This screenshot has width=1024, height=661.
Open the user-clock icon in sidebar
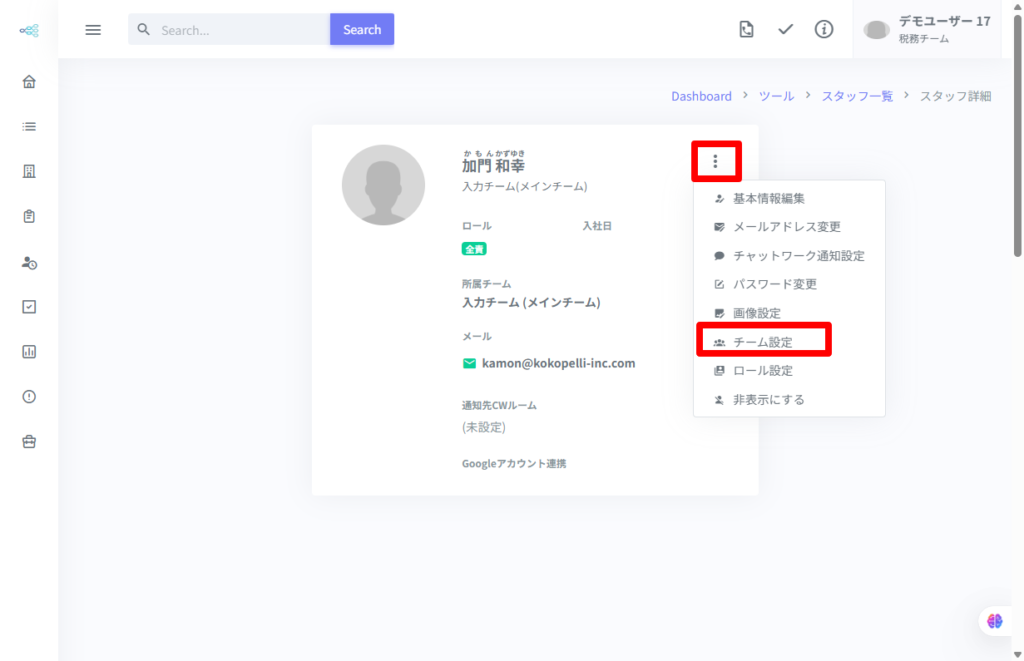pos(29,262)
